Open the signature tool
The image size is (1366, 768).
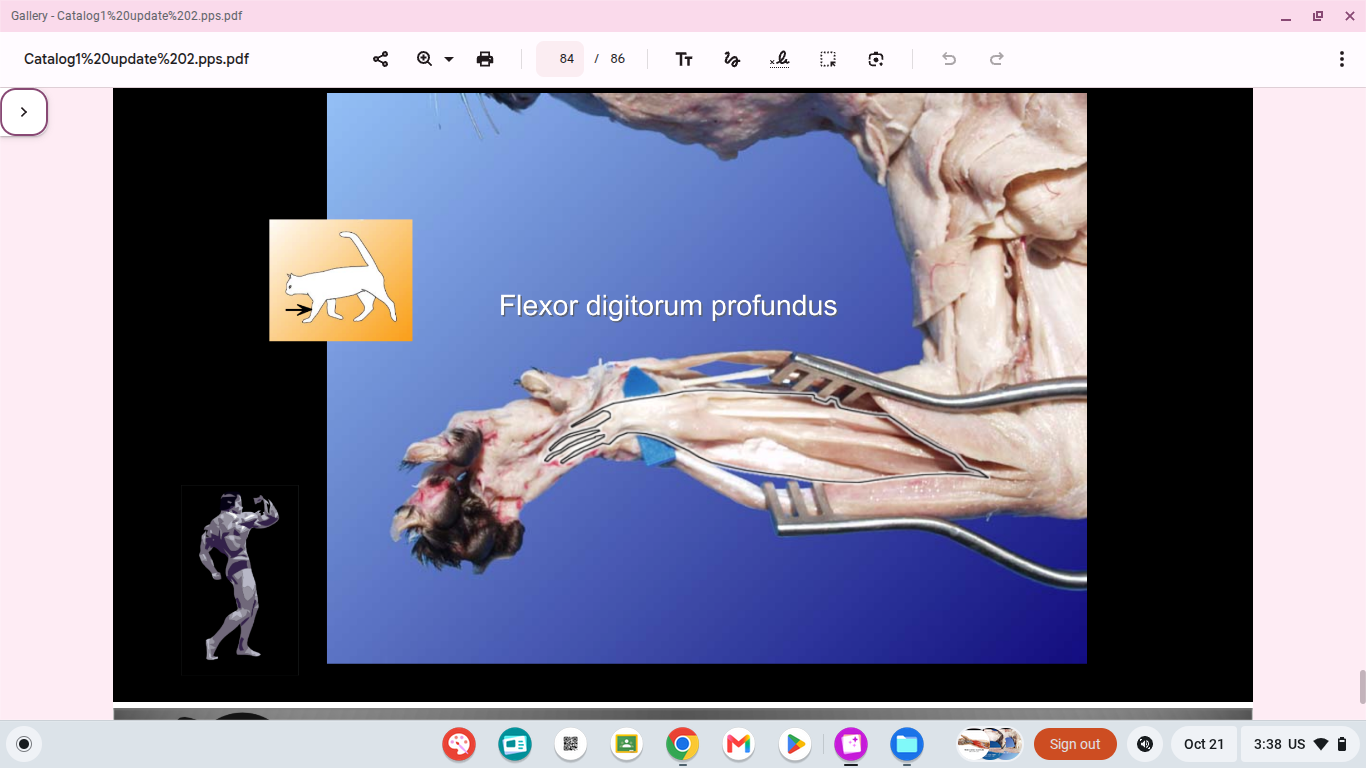click(x=780, y=59)
